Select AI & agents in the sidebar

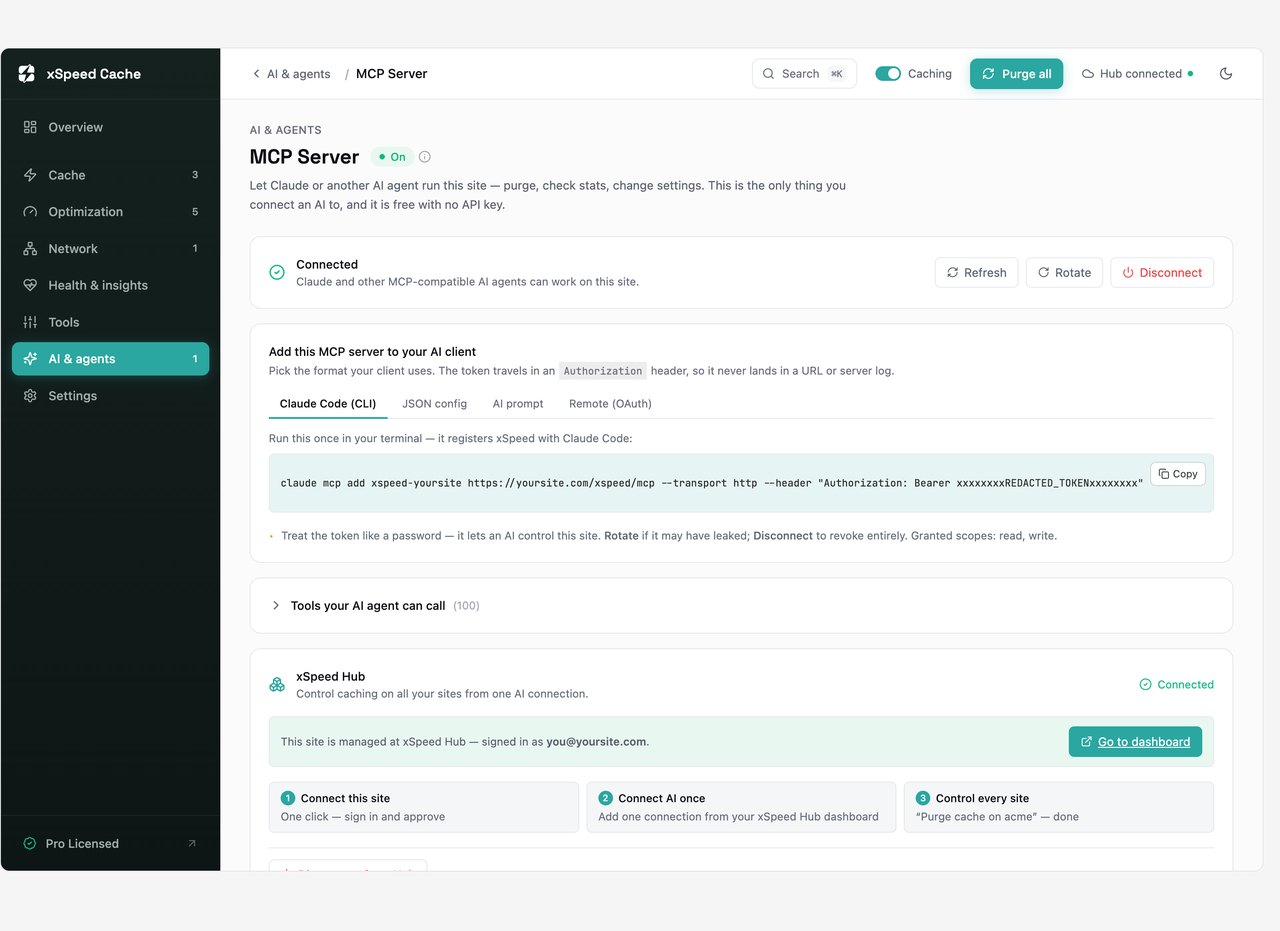(110, 359)
